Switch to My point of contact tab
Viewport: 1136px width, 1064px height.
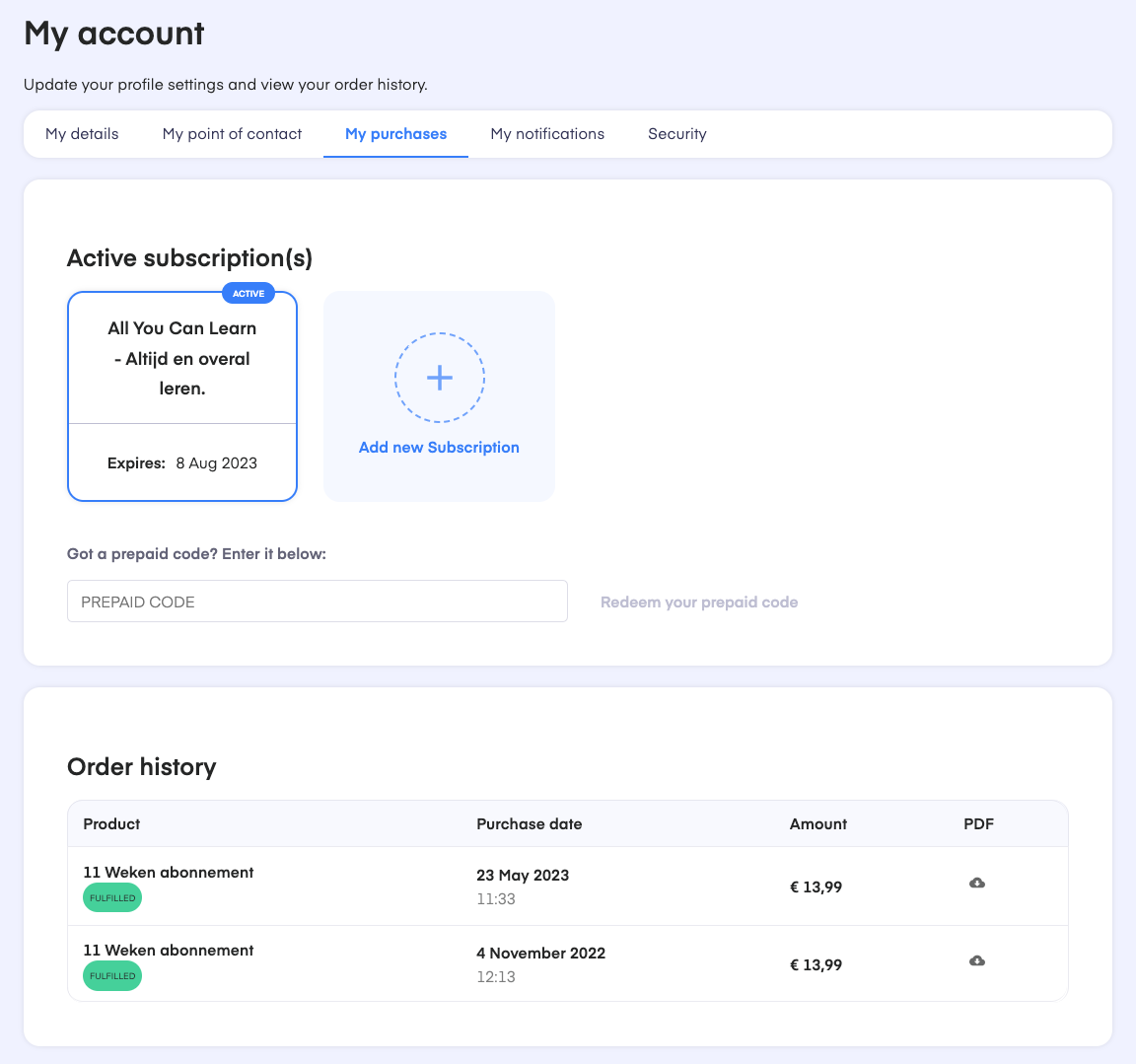[x=232, y=134]
